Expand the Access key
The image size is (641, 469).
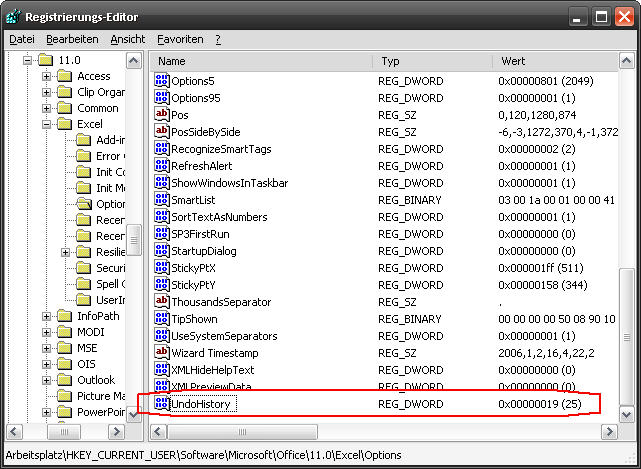[x=46, y=76]
